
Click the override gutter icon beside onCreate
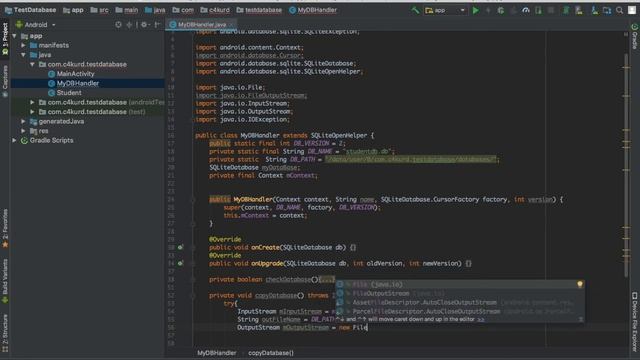180,247
